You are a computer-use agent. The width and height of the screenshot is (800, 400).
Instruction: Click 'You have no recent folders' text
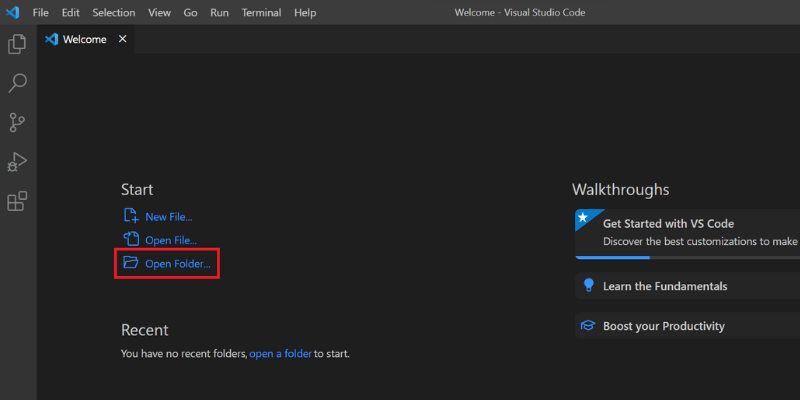184,354
